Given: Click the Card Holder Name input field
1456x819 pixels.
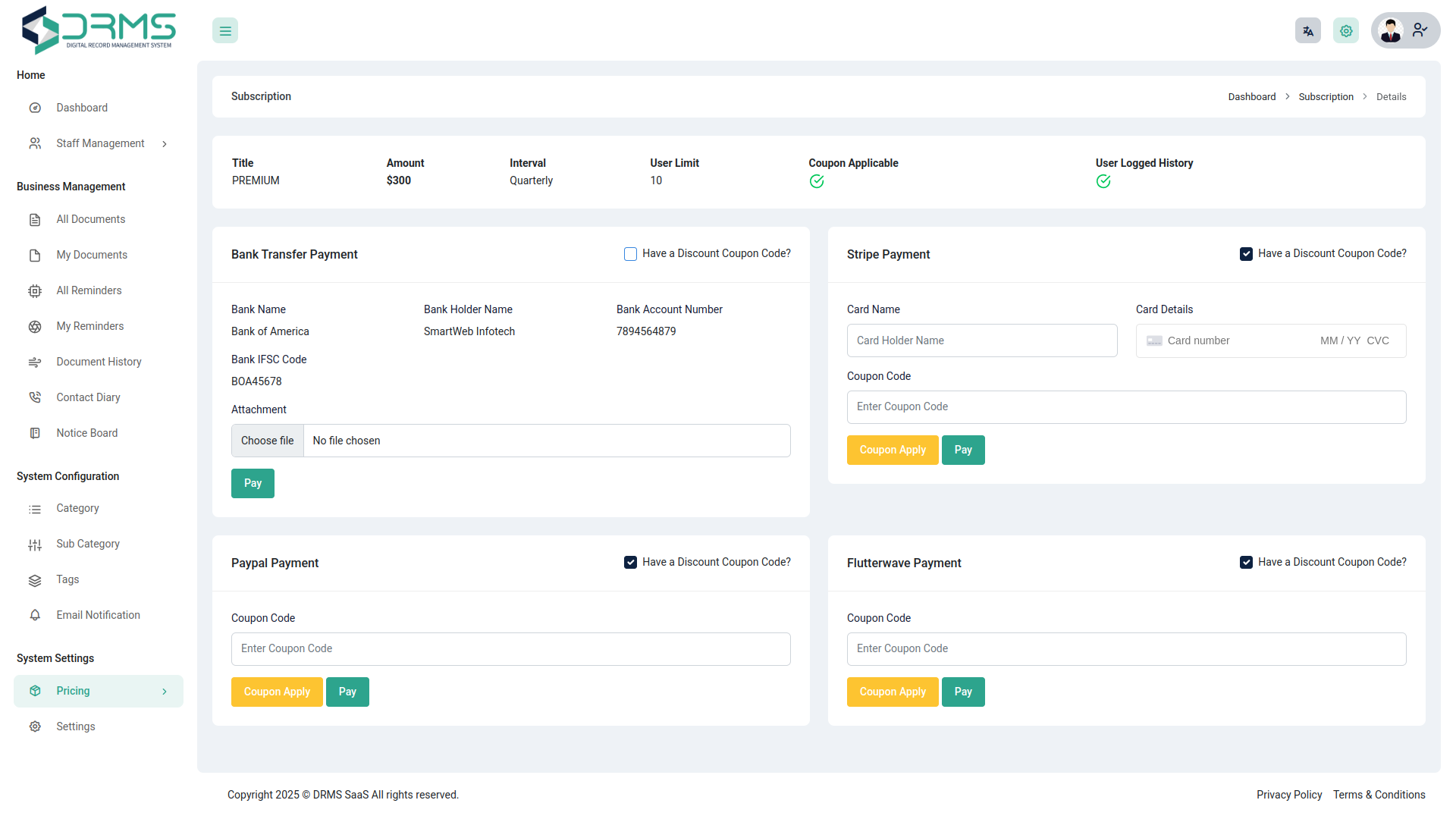Looking at the screenshot, I should 982,340.
